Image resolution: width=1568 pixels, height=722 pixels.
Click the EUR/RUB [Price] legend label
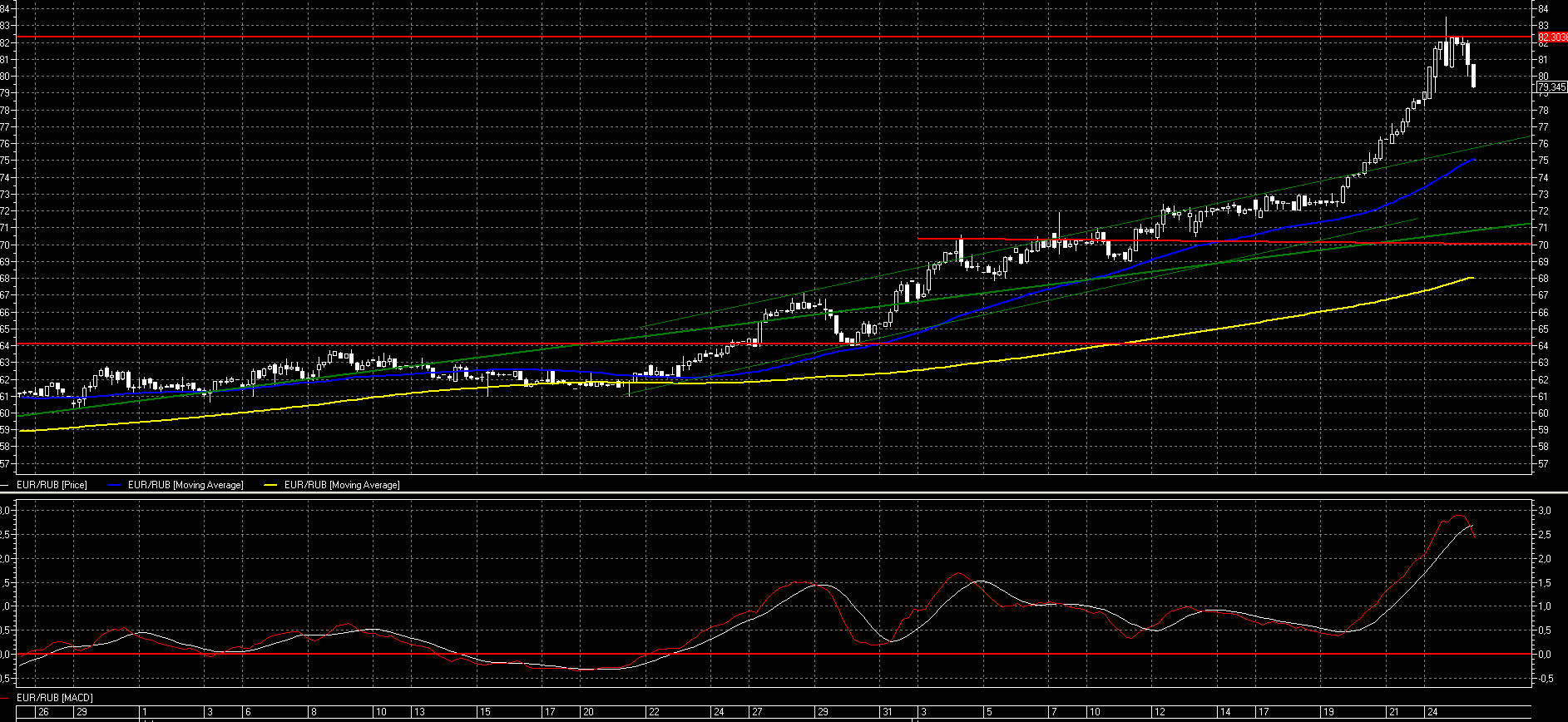pos(52,485)
